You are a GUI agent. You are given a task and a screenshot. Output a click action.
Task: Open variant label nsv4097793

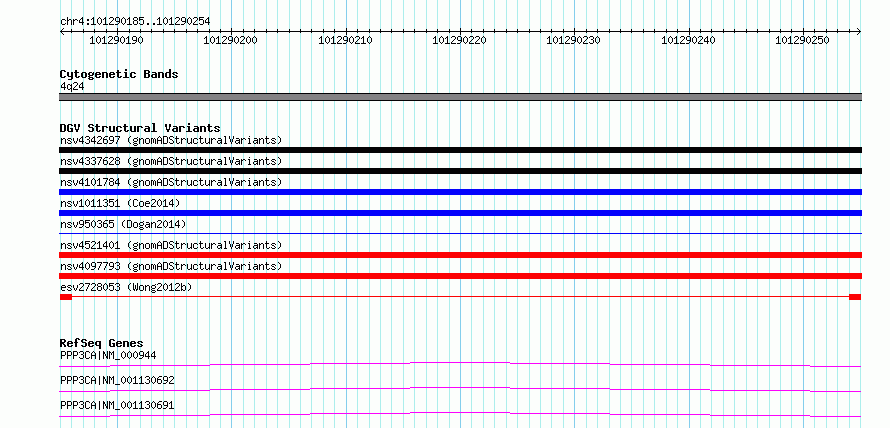(x=171, y=266)
